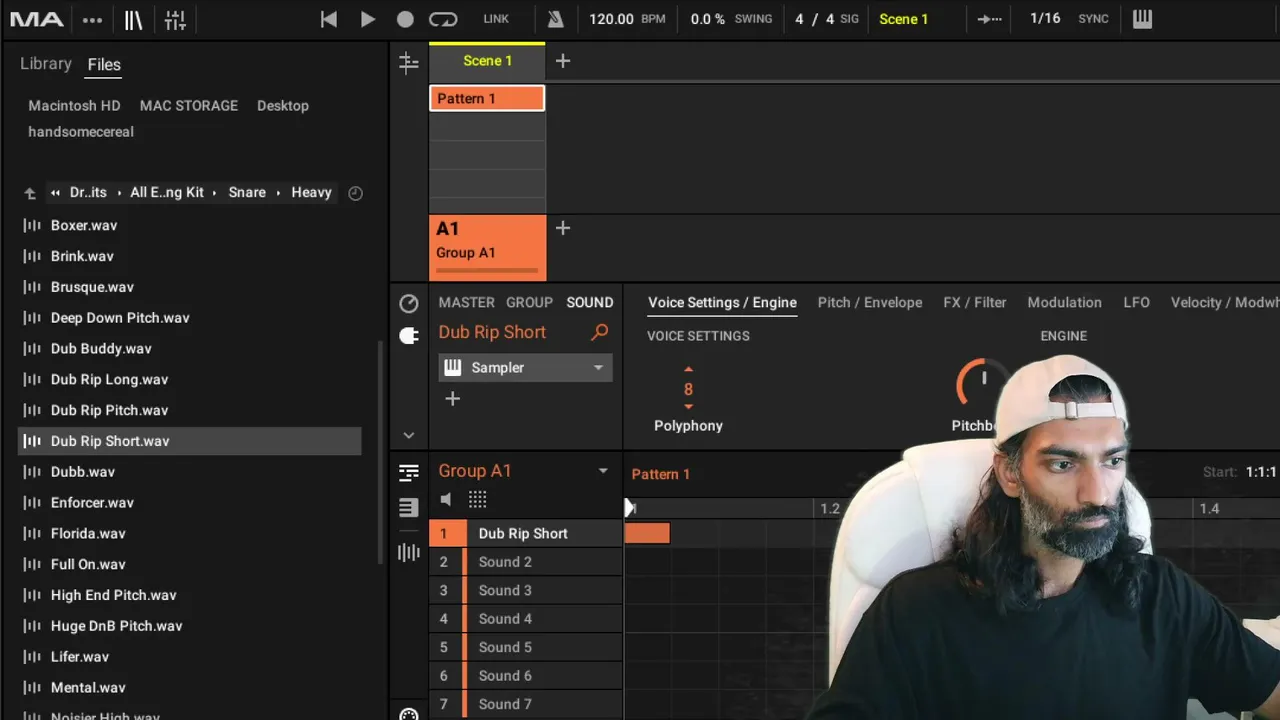Screen dimensions: 1280x720
Task: Click the plug-in view icon
Action: click(408, 336)
